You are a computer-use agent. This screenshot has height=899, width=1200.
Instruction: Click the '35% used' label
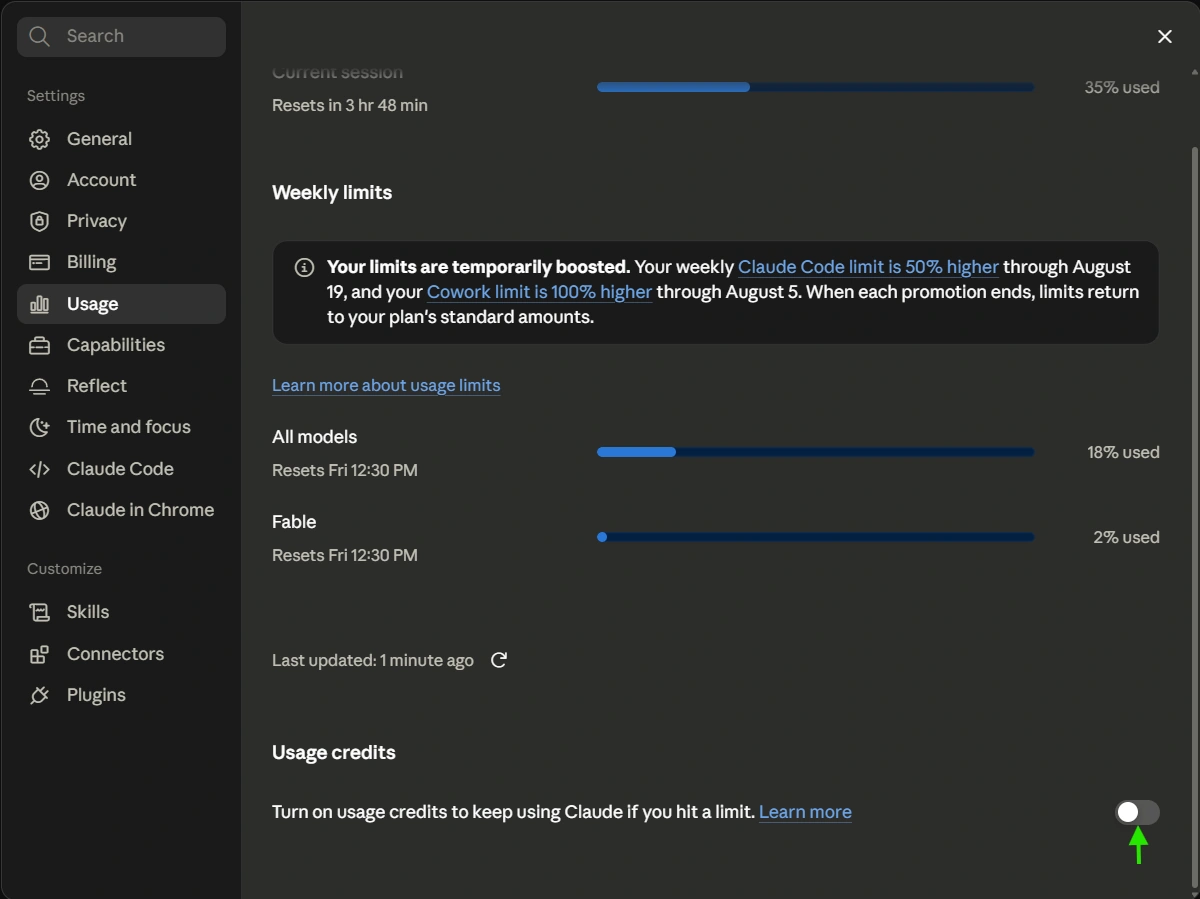[x=1122, y=87]
